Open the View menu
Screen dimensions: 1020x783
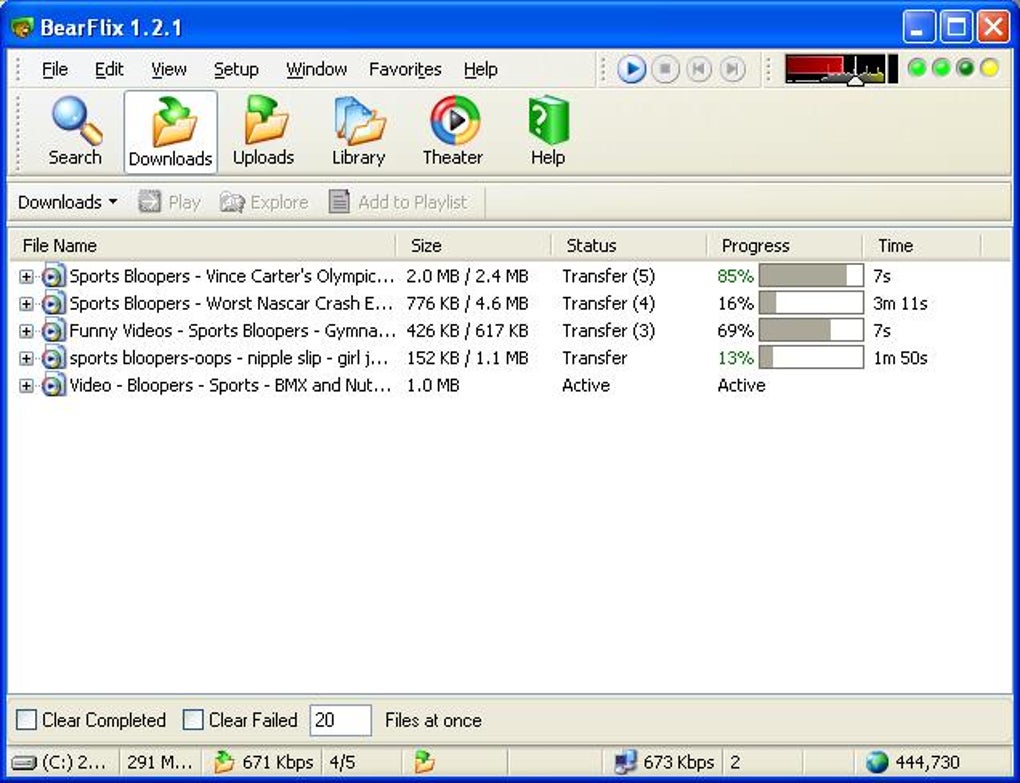tap(168, 69)
